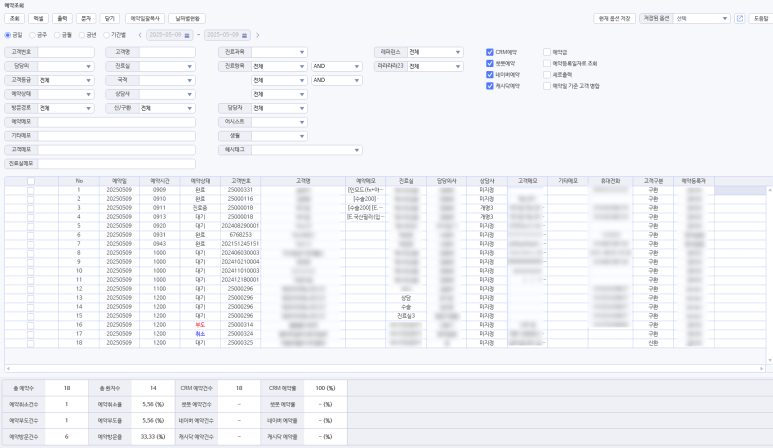The width and height of the screenshot is (773, 448).
Task: Uncheck the 똑똑예약 checkbox
Action: (490, 63)
